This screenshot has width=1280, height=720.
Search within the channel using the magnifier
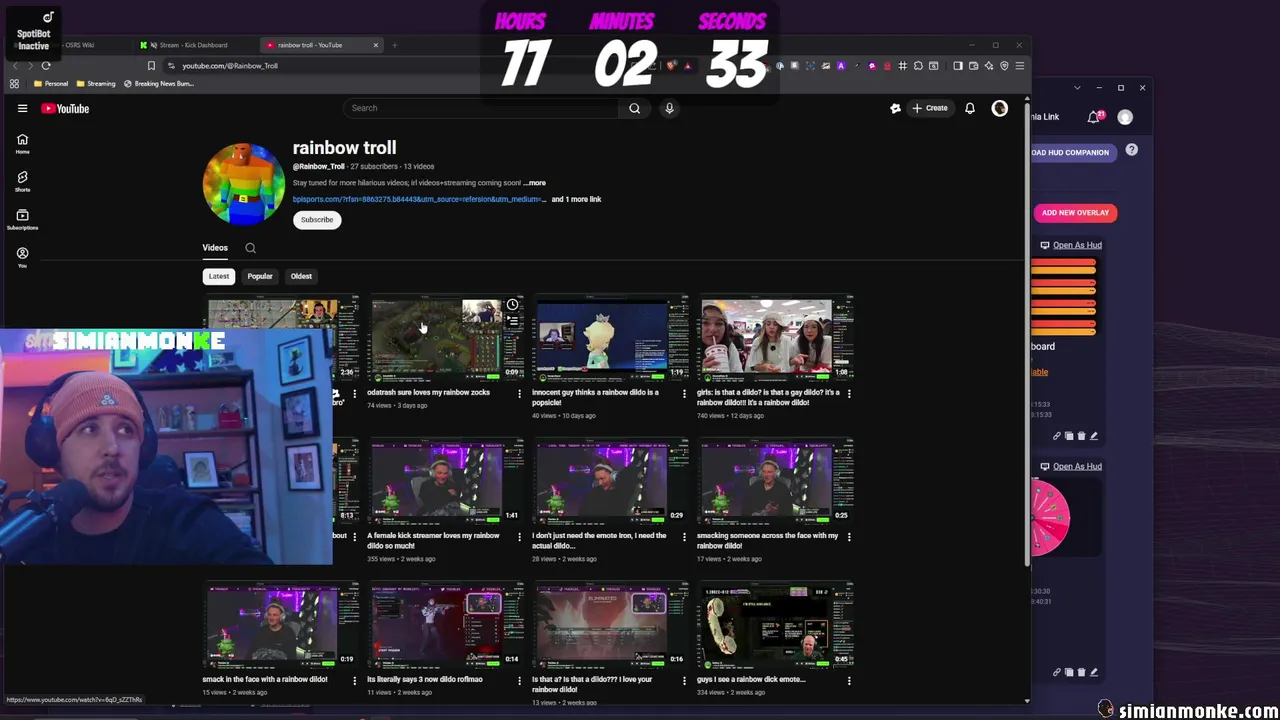250,248
